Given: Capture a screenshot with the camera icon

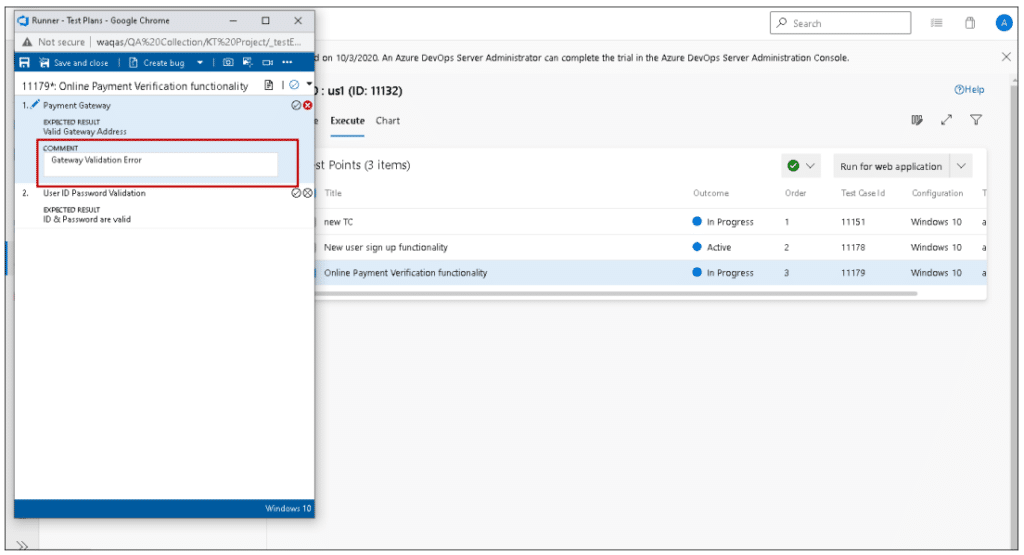Looking at the screenshot, I should [228, 63].
